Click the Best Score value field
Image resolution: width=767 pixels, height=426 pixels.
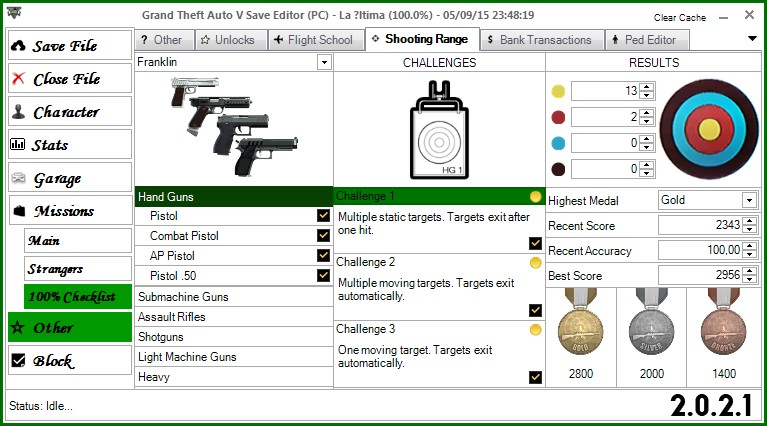point(700,275)
